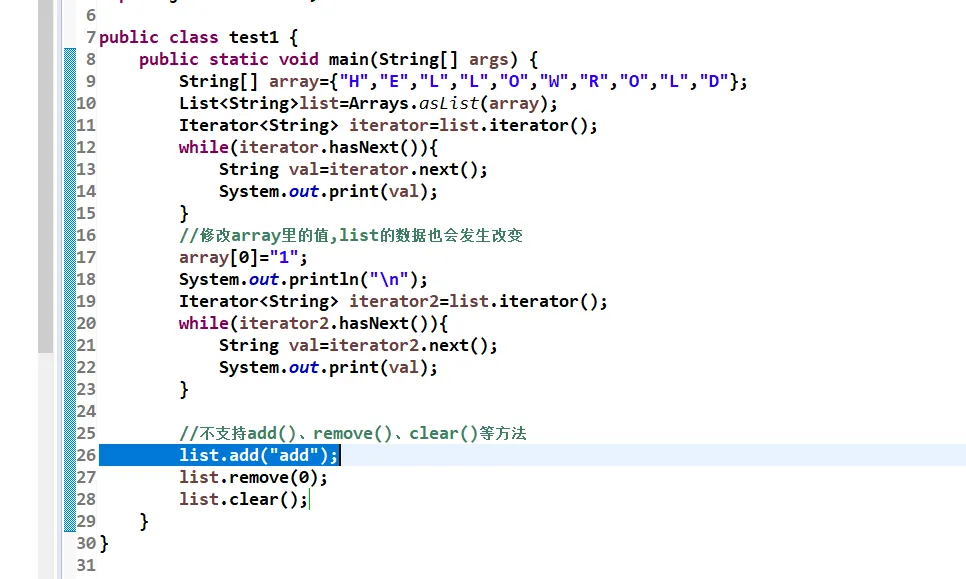Click line number 31 in the gutter
The width and height of the screenshot is (966, 579).
(x=86, y=565)
